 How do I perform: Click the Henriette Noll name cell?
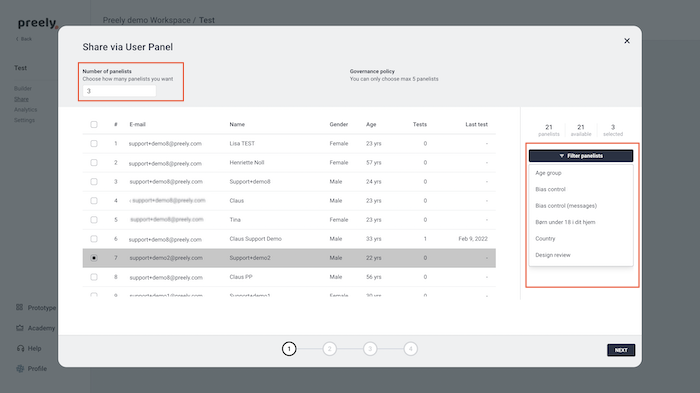(247, 163)
